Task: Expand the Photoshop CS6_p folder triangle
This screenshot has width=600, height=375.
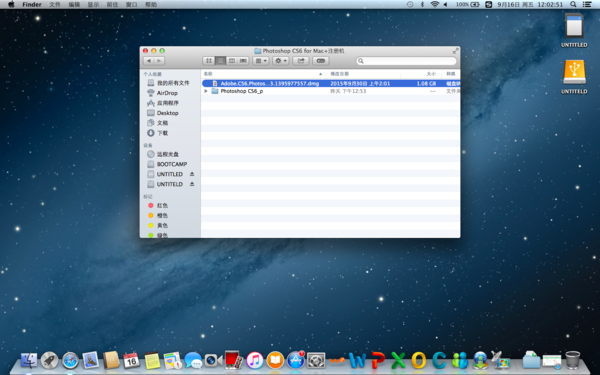Action: pyautogui.click(x=206, y=91)
